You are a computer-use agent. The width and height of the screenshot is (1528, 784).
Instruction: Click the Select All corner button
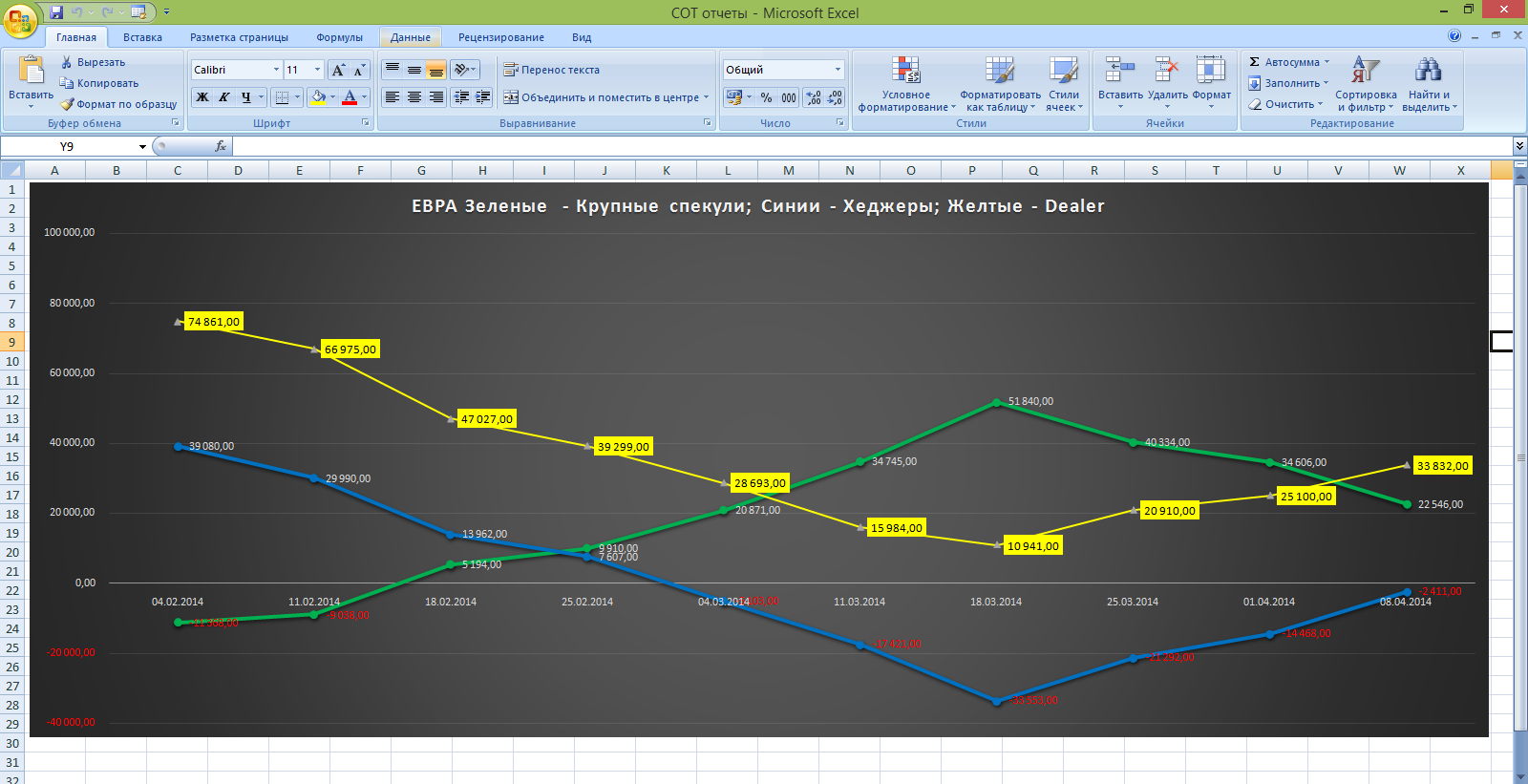coord(11,170)
